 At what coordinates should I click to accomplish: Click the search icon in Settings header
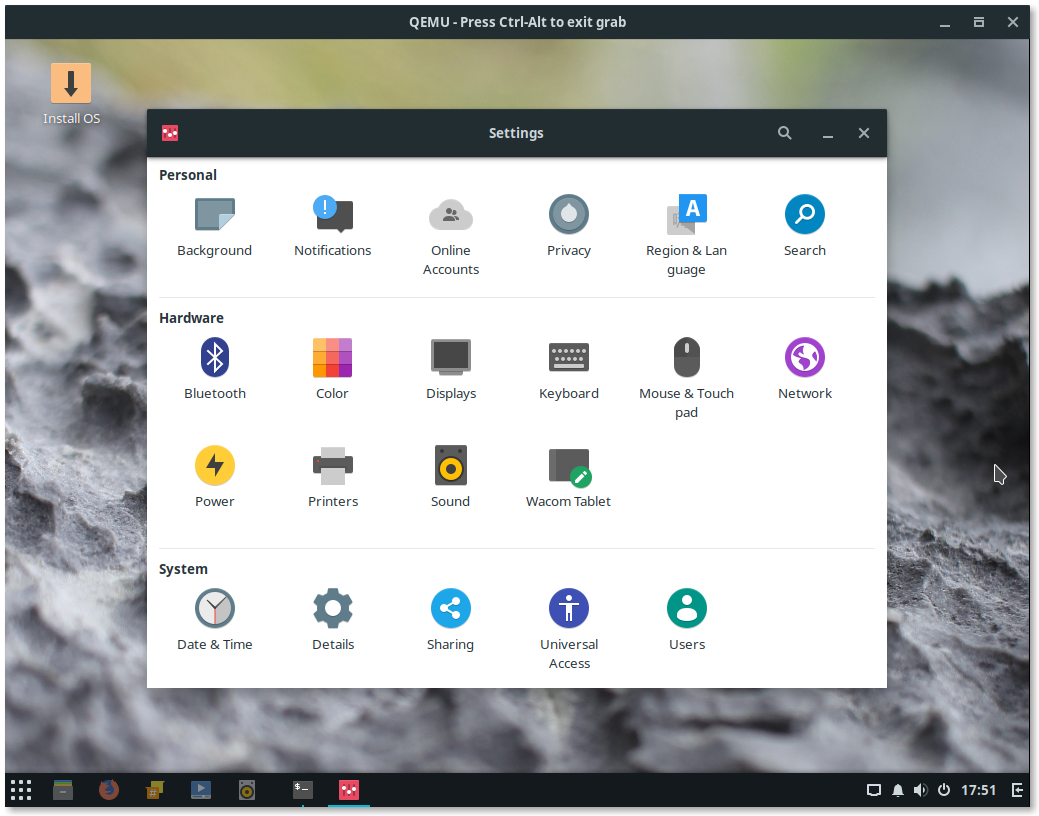[x=785, y=133]
